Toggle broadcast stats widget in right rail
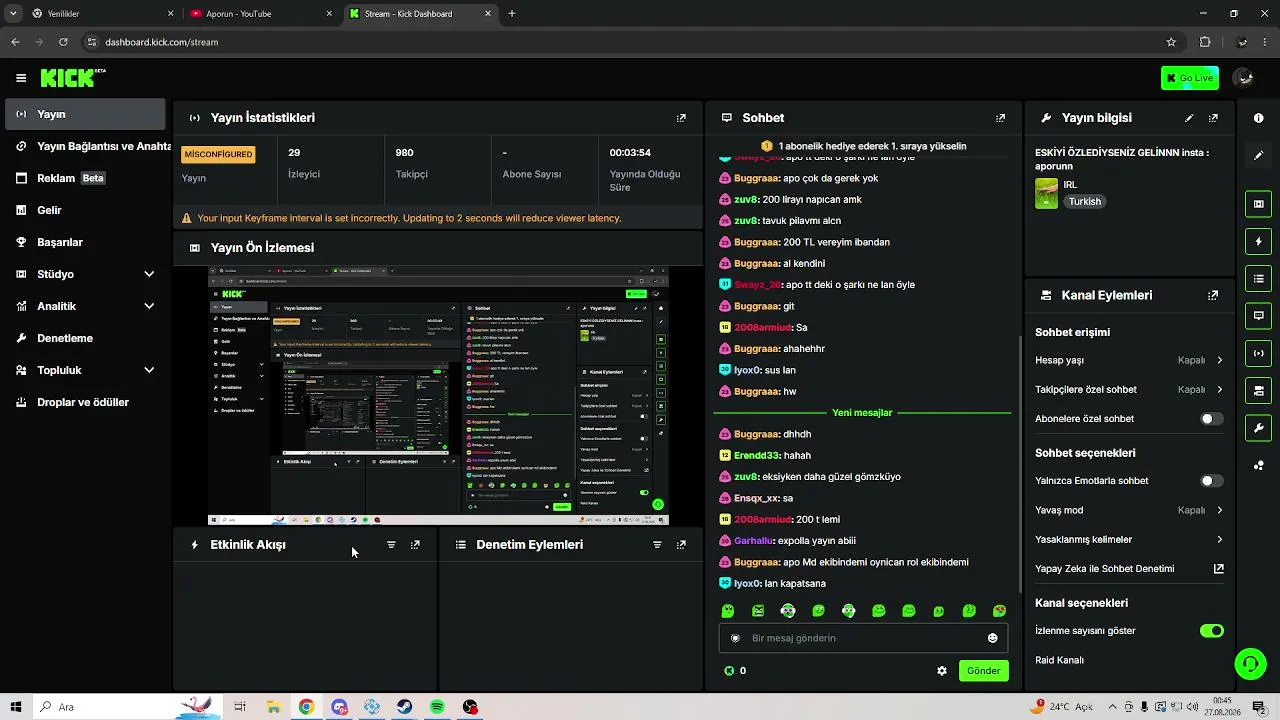The width and height of the screenshot is (1280, 720). point(1258,353)
